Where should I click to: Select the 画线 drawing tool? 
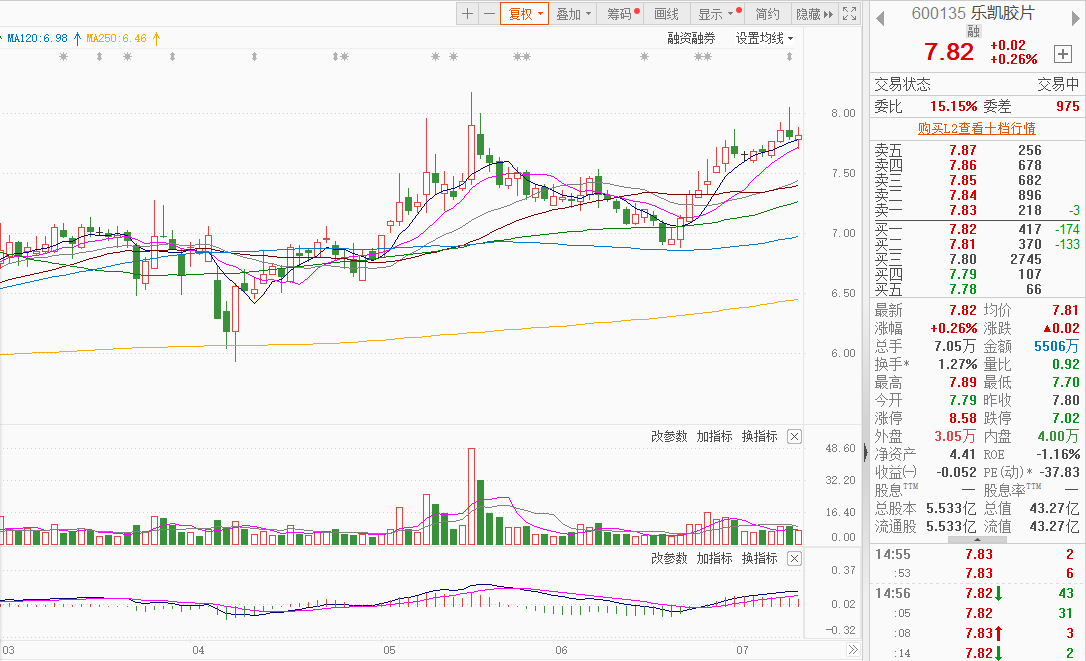point(666,14)
